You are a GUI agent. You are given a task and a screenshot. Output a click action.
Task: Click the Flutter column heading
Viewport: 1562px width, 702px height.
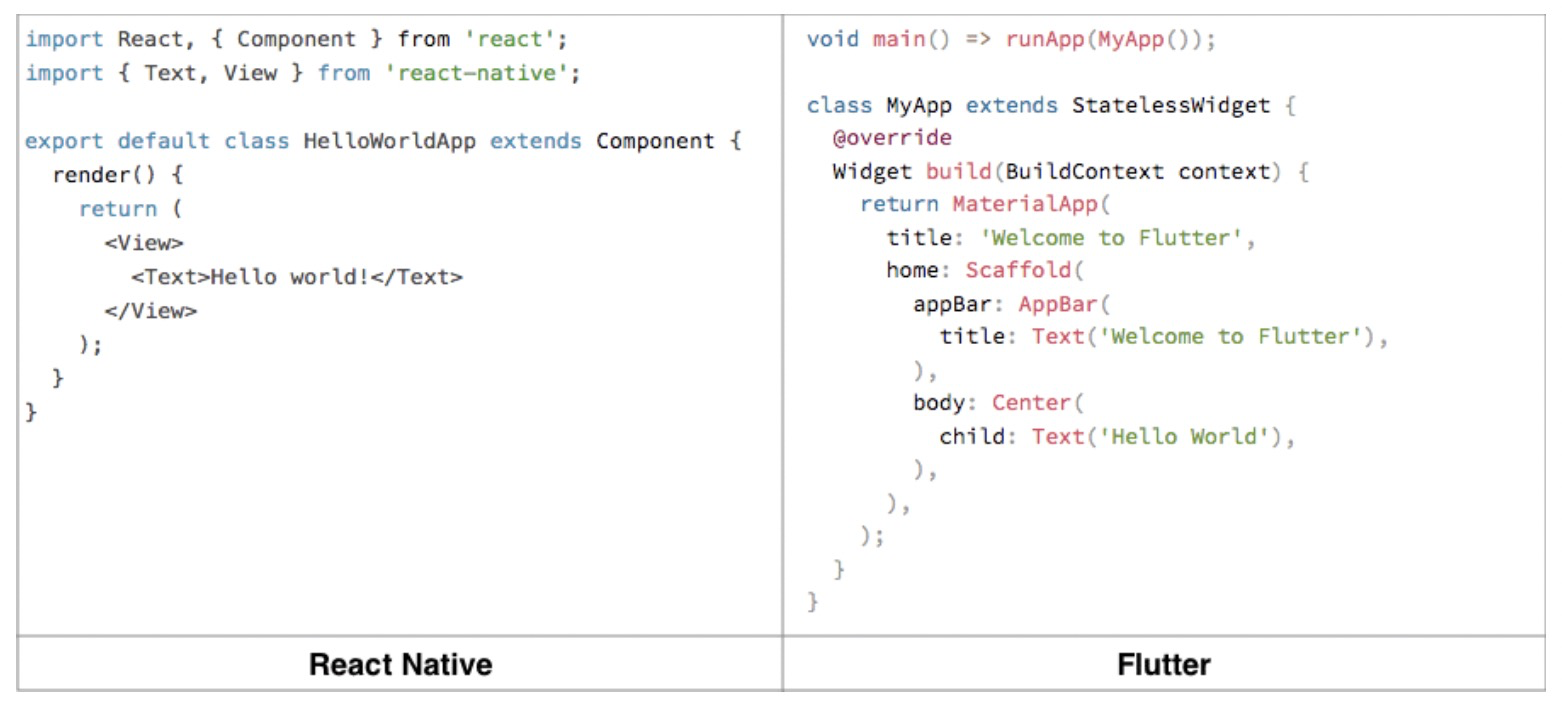click(x=1164, y=664)
